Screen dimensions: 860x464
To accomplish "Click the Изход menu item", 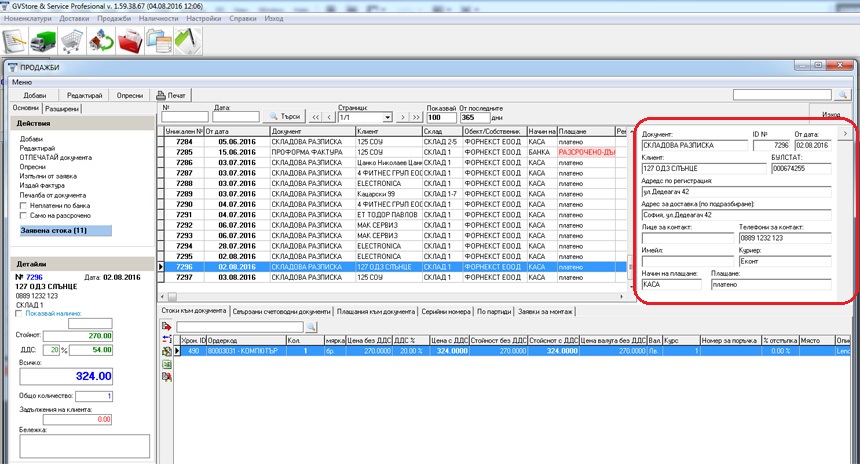I will 274,18.
